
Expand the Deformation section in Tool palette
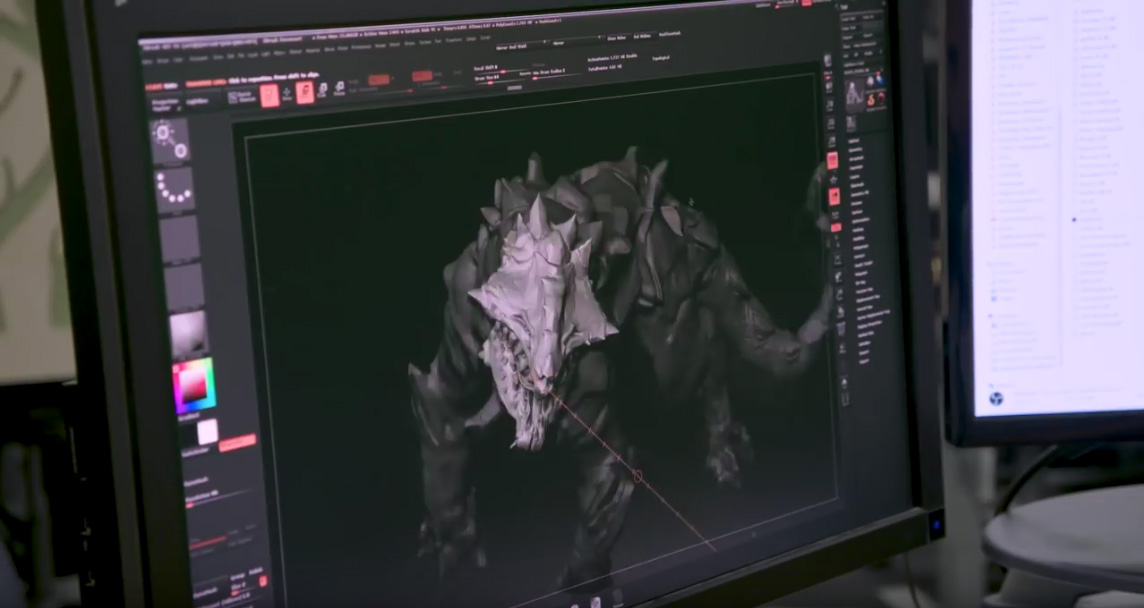[862, 220]
